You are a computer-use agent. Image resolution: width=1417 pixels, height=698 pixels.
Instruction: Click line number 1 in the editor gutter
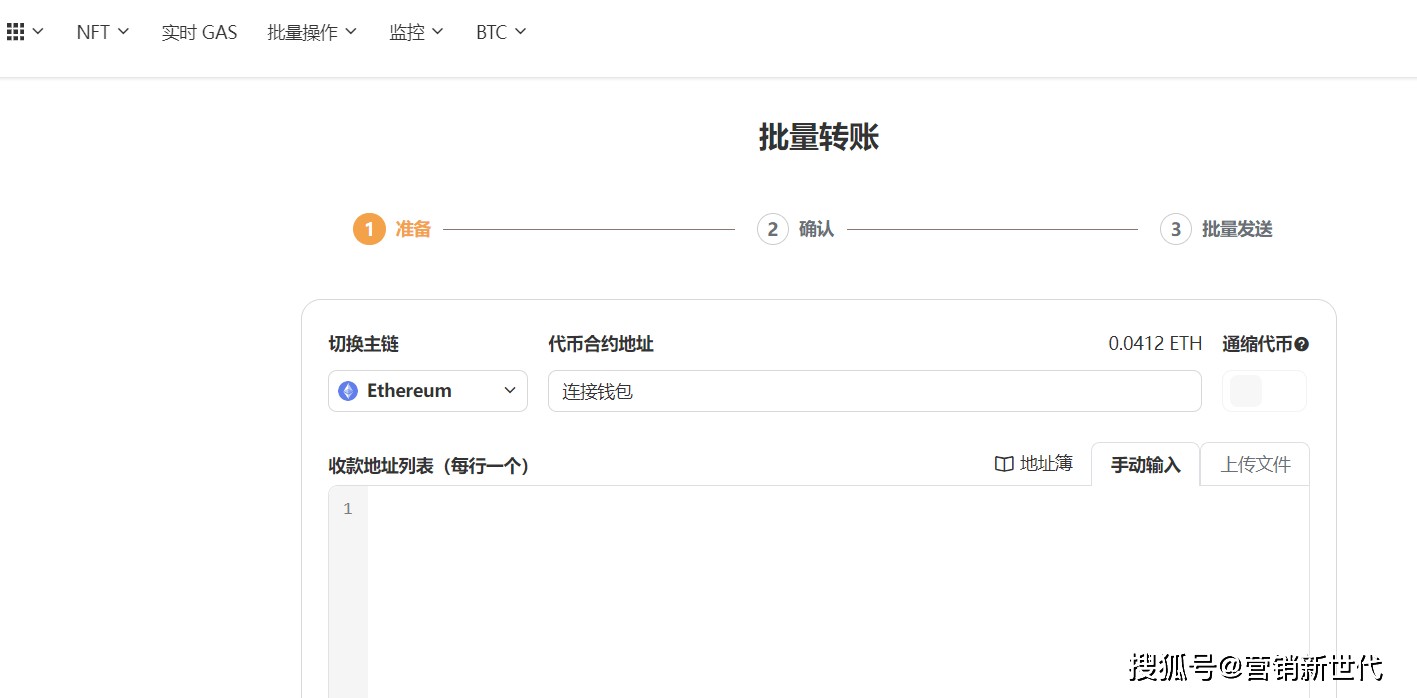tap(348, 509)
